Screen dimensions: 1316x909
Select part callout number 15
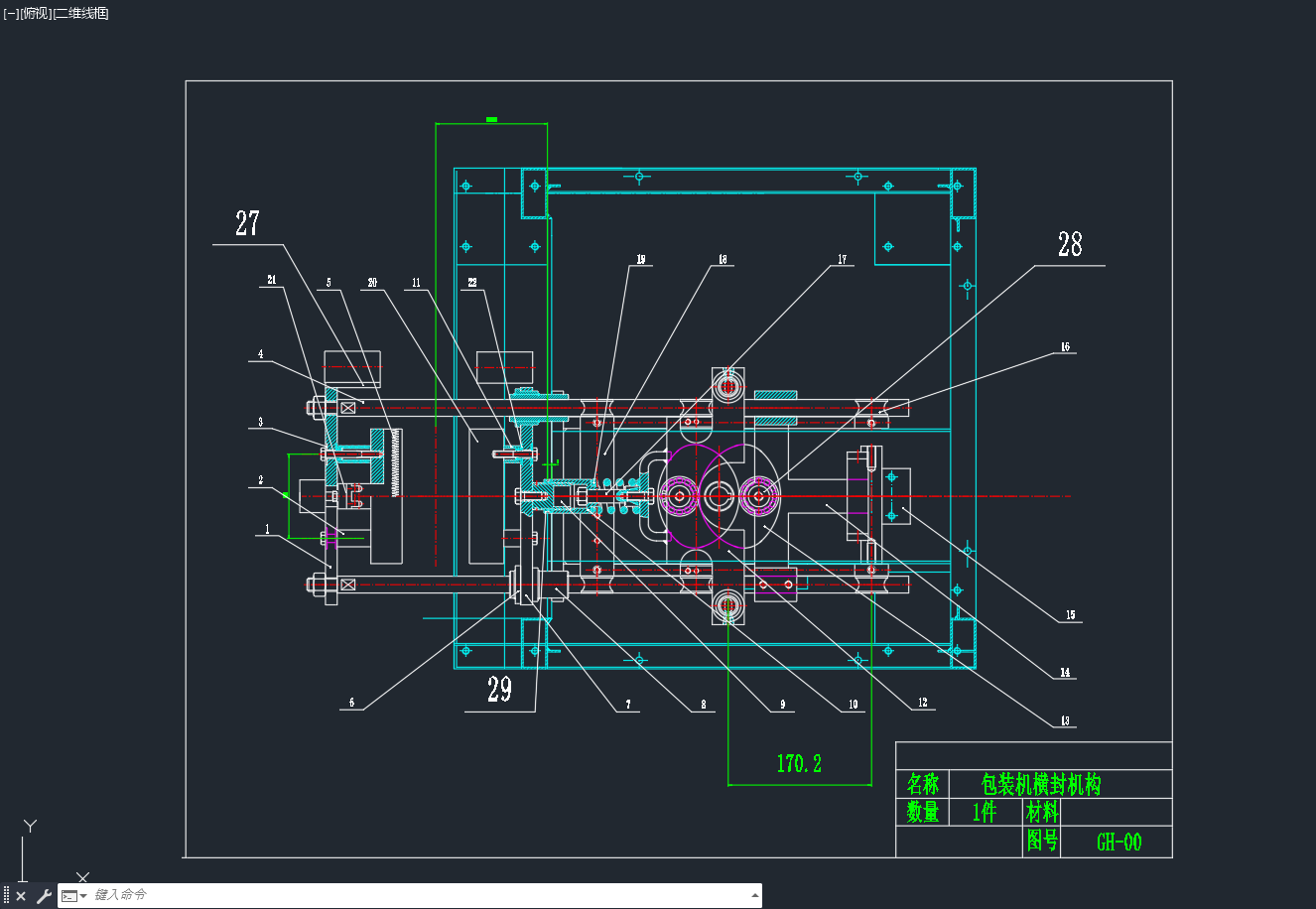1070,615
